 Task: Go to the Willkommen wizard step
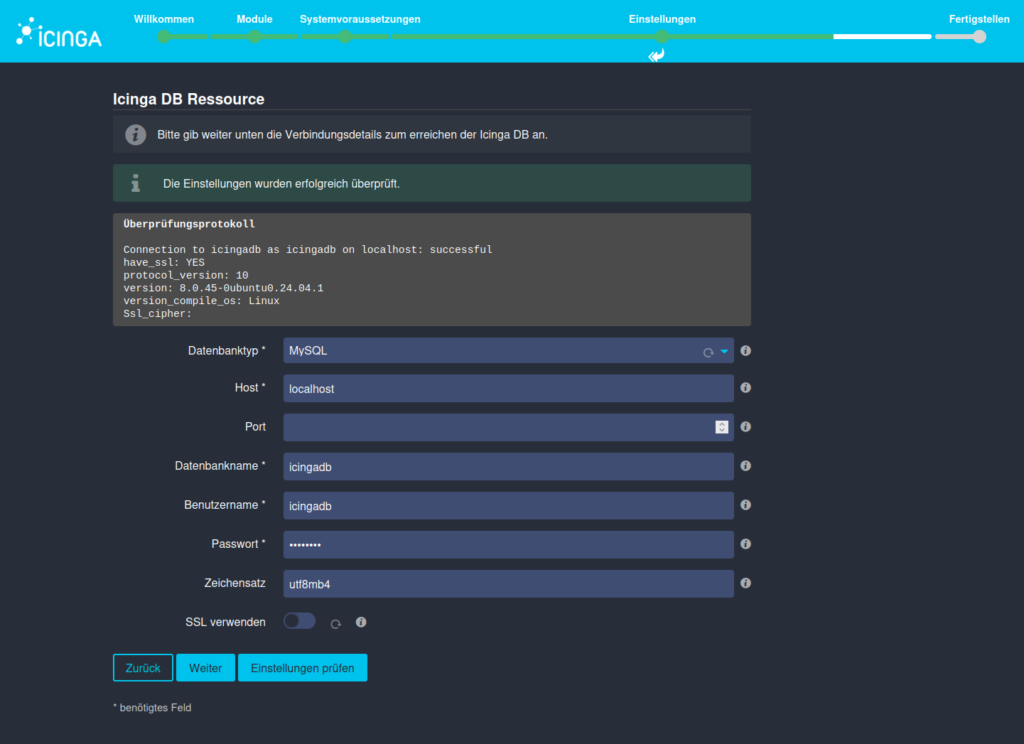click(164, 36)
